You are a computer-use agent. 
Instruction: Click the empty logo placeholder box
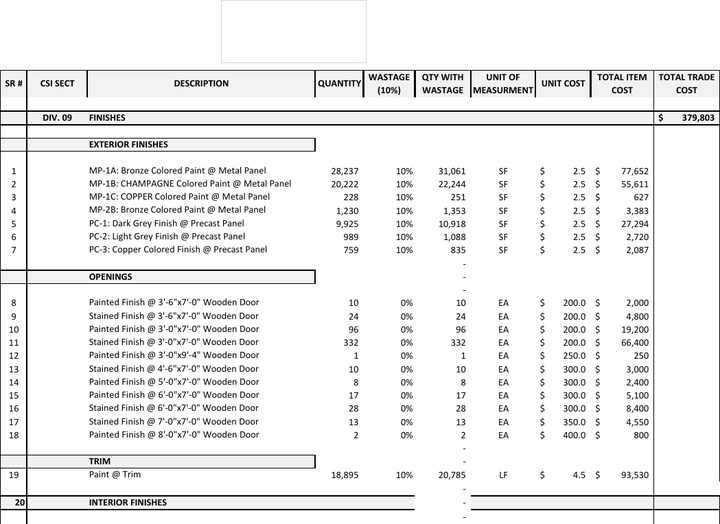click(294, 31)
